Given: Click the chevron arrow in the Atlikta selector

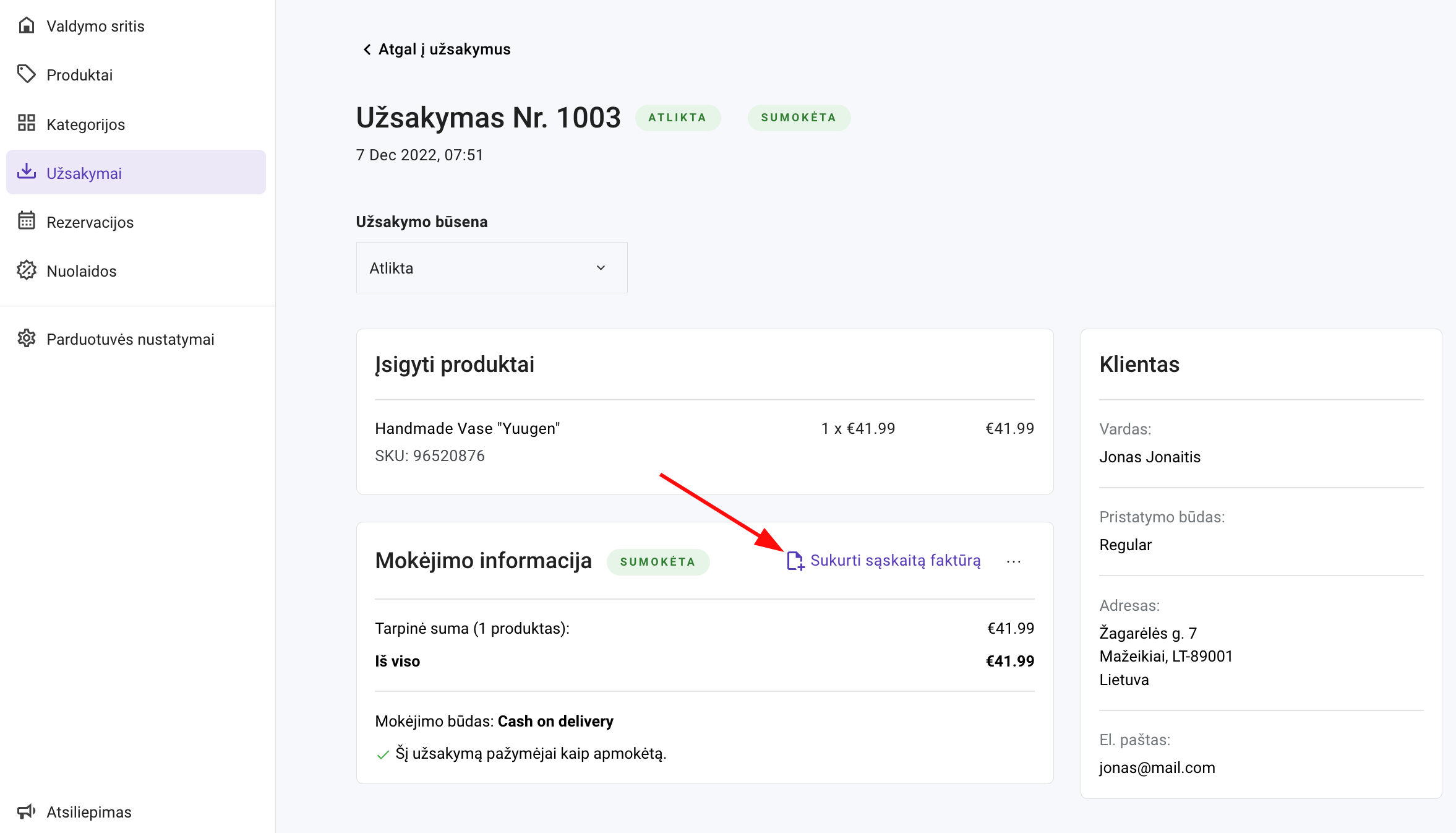Looking at the screenshot, I should [601, 267].
